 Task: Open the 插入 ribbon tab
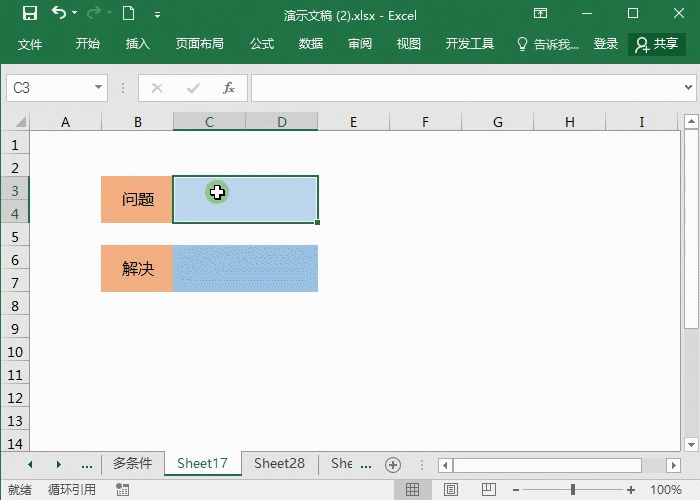(x=137, y=44)
